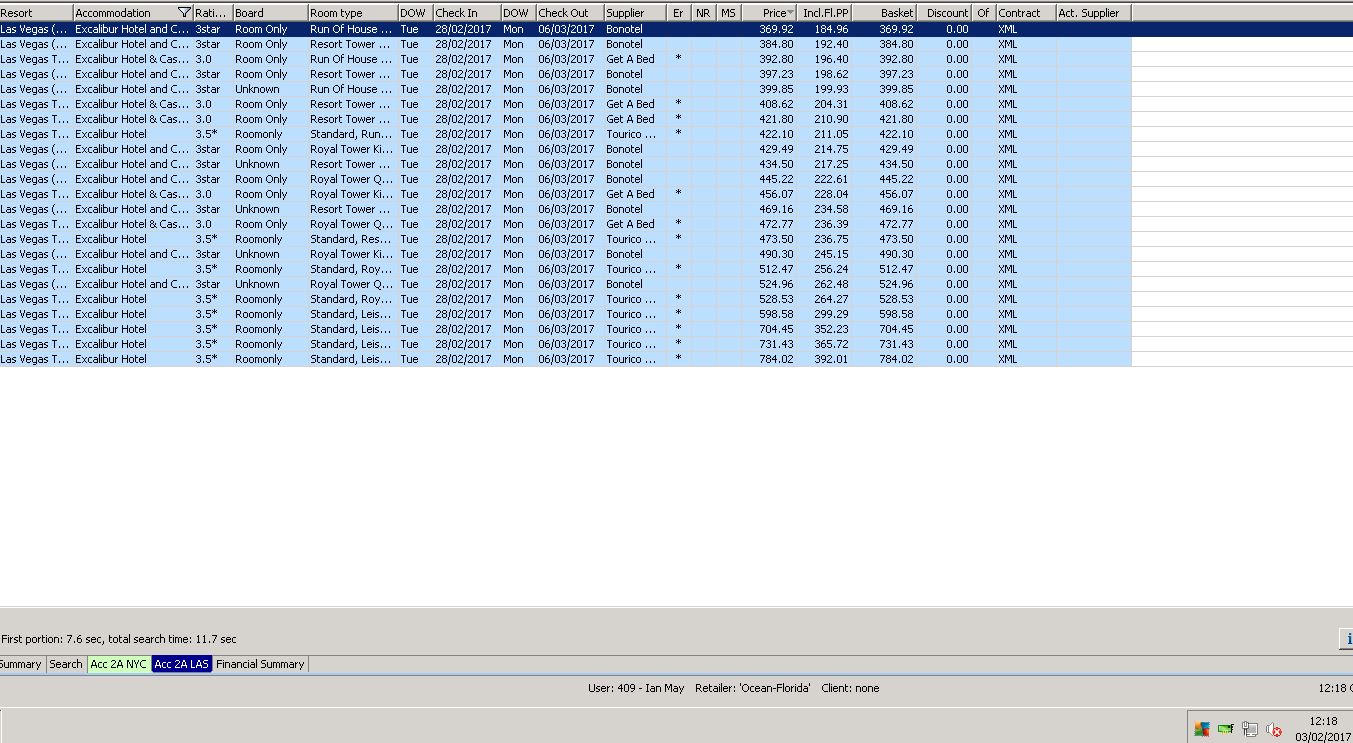1353x743 pixels.
Task: Open the green hardware card tray icon
Action: pos(1225,729)
